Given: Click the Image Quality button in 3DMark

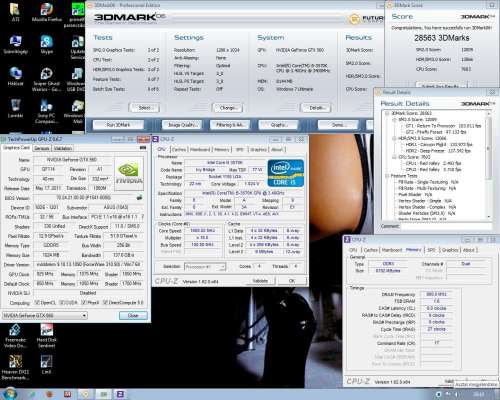Looking at the screenshot, I should pos(182,125).
